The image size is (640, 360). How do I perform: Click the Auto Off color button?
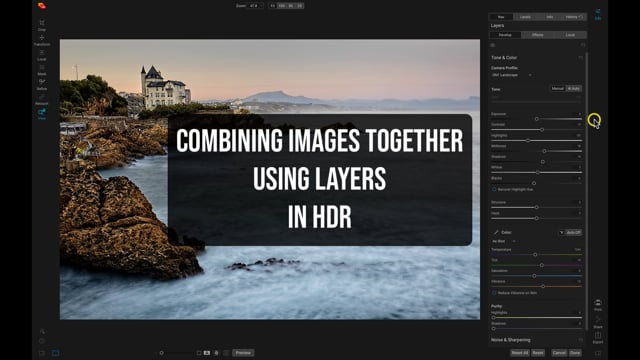coord(573,232)
